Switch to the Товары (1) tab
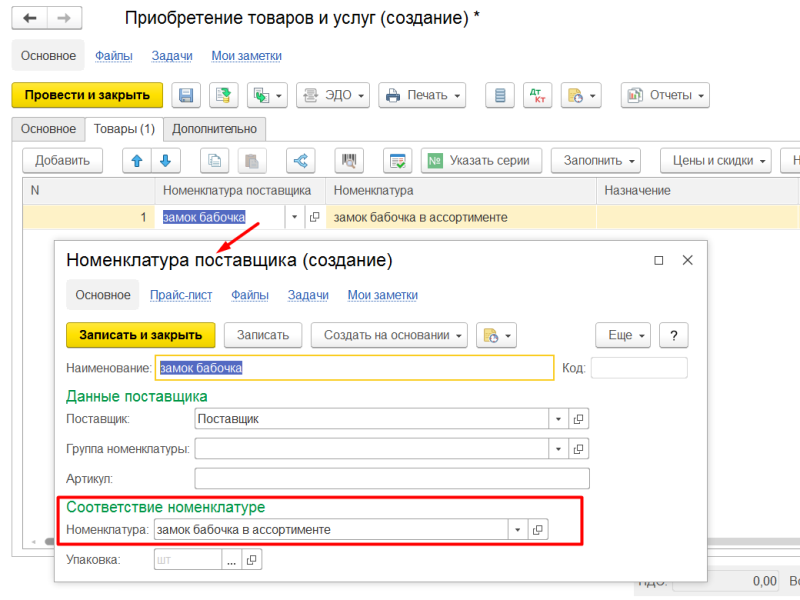Screen dimensions: 800x600 [124, 129]
